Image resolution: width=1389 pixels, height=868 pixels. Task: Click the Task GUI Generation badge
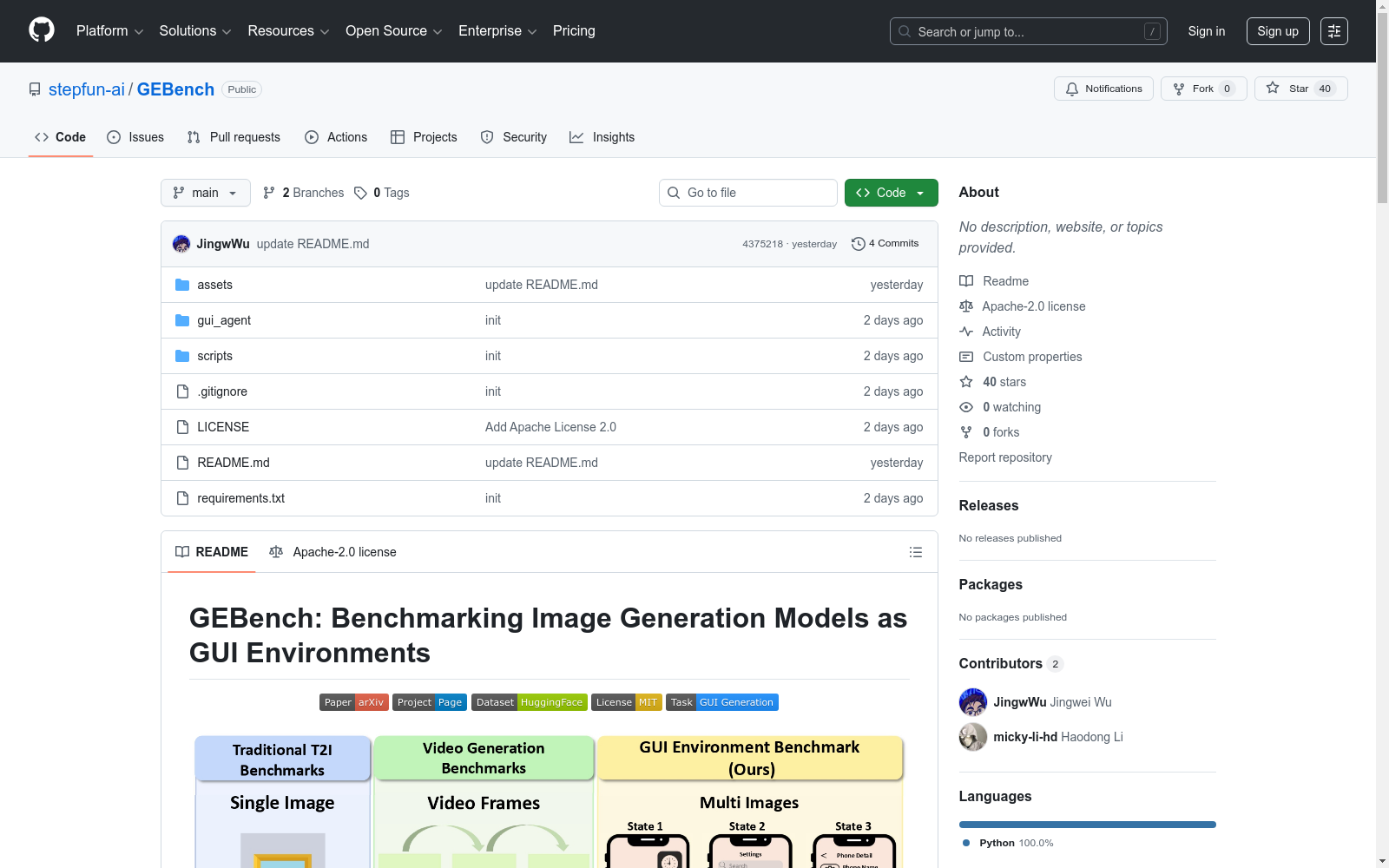[722, 702]
